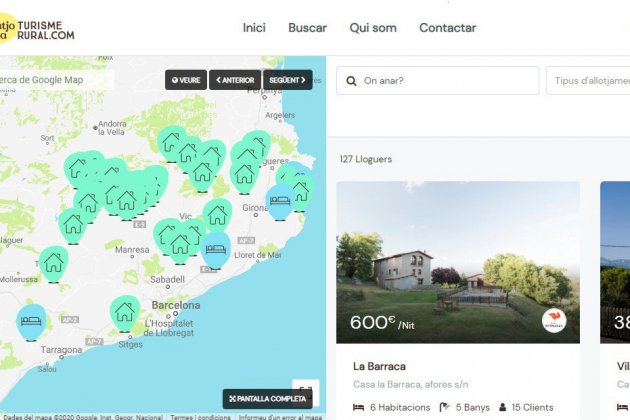The image size is (630, 420).
Task: Select the house marker near Sitges
Action: [x=125, y=313]
